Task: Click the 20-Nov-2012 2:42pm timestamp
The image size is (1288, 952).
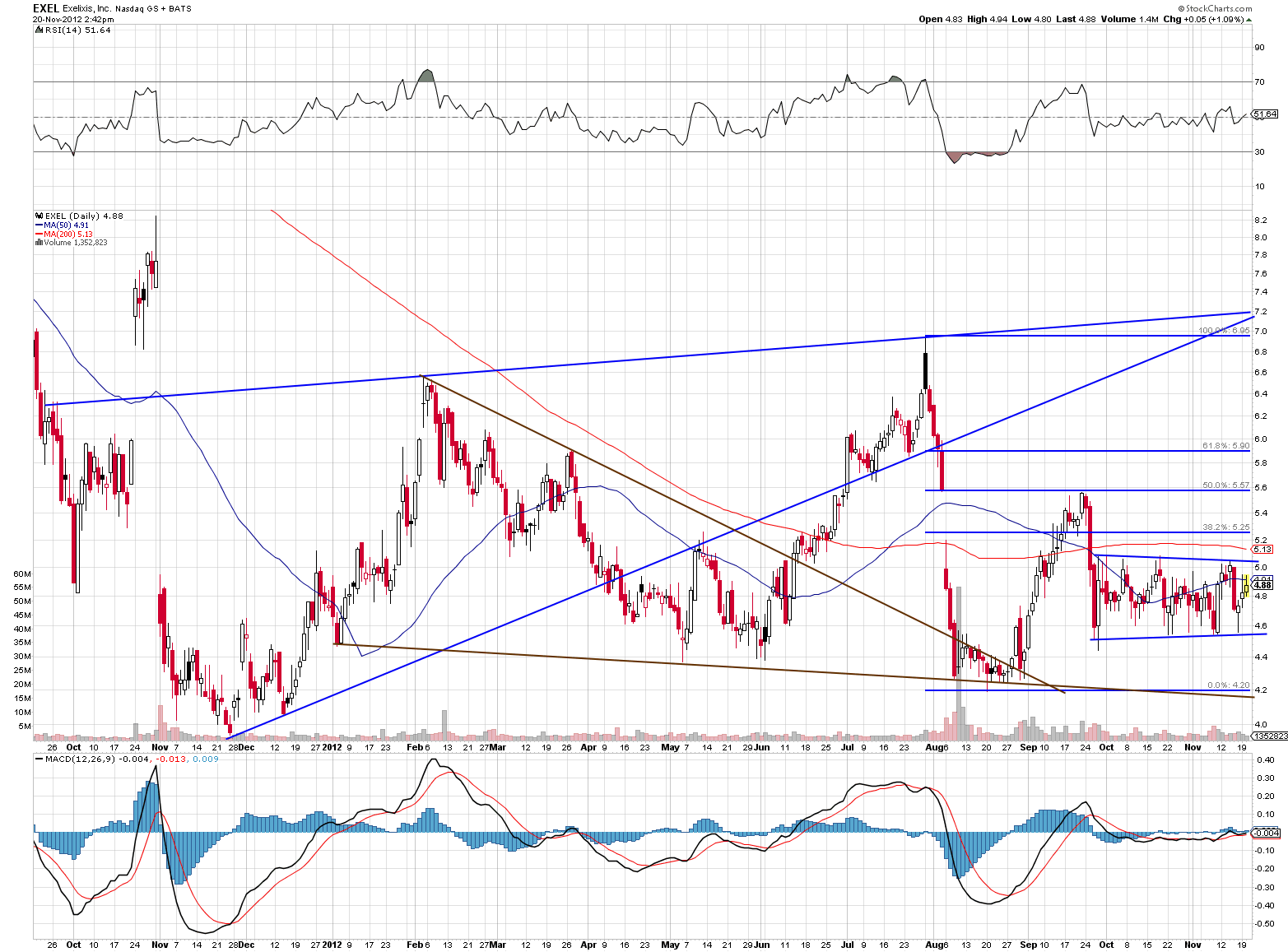Action: (x=73, y=19)
